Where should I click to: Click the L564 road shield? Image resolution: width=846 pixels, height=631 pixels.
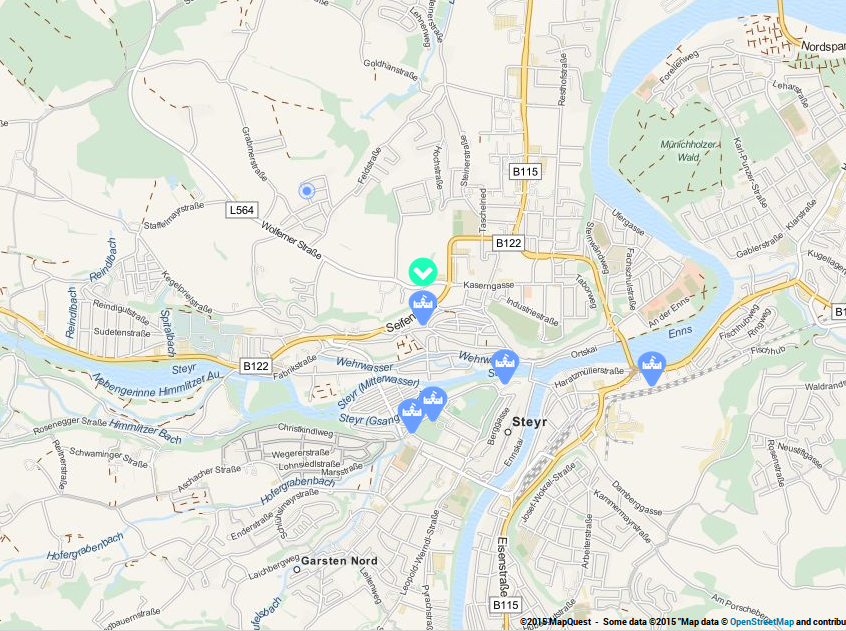pos(242,210)
